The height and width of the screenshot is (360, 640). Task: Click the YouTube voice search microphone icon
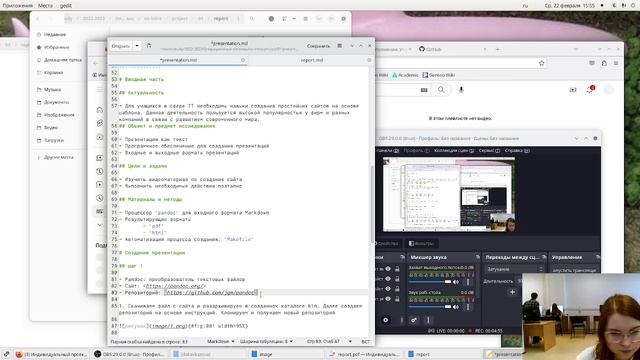461,90
